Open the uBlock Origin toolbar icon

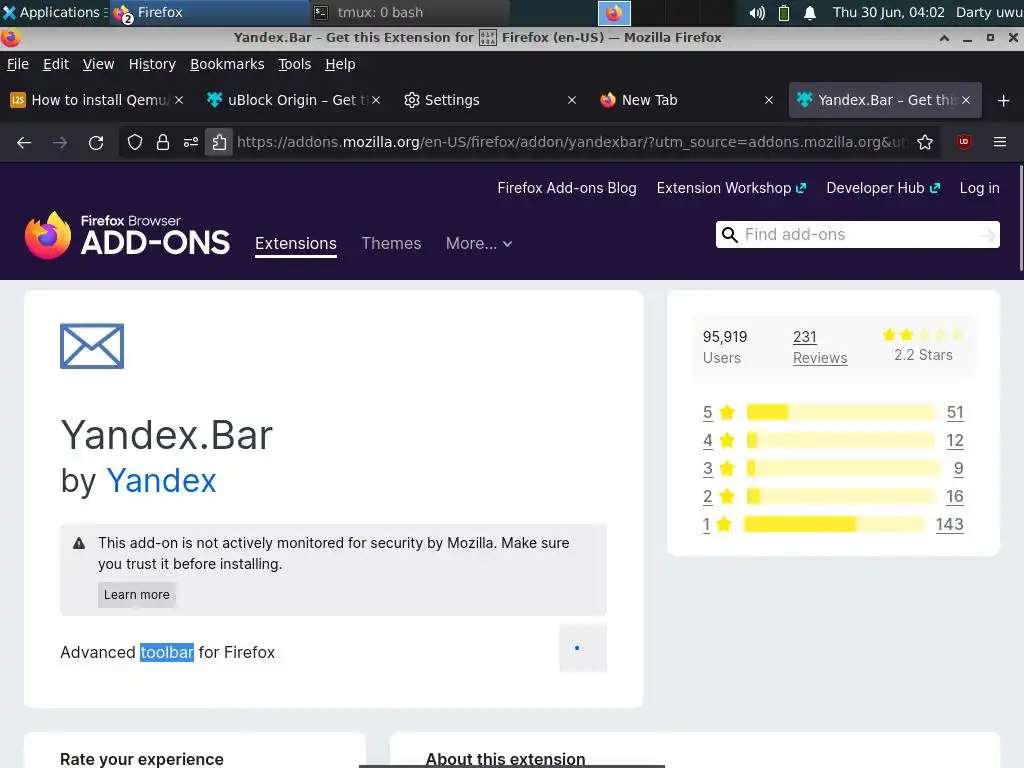click(x=964, y=142)
